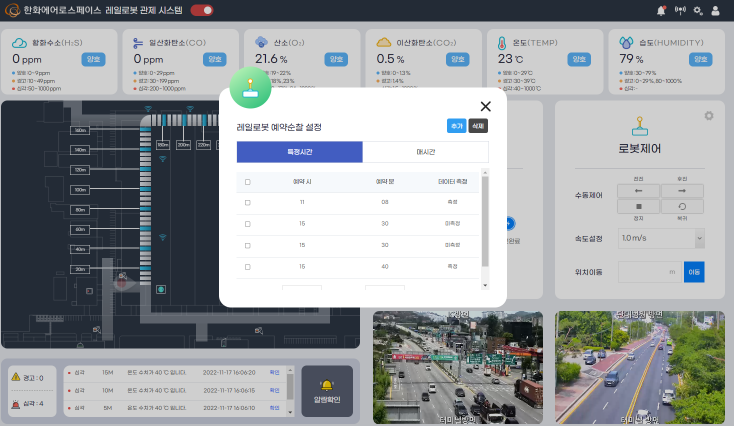Toggle the red switch in title bar
734x426 pixels.
[202, 10]
